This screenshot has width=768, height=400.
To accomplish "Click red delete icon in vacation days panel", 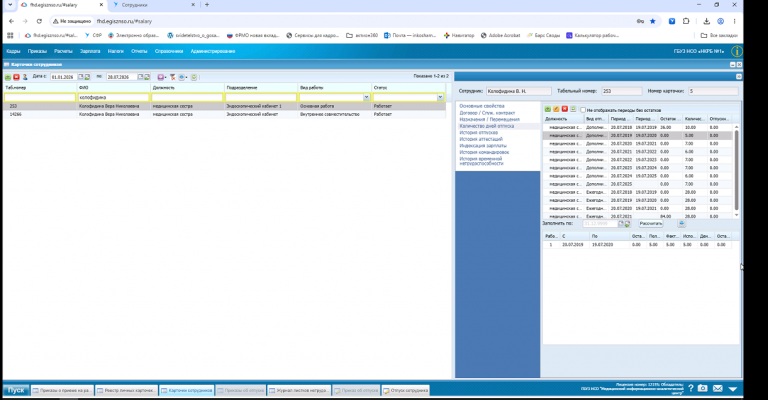I will coord(564,110).
